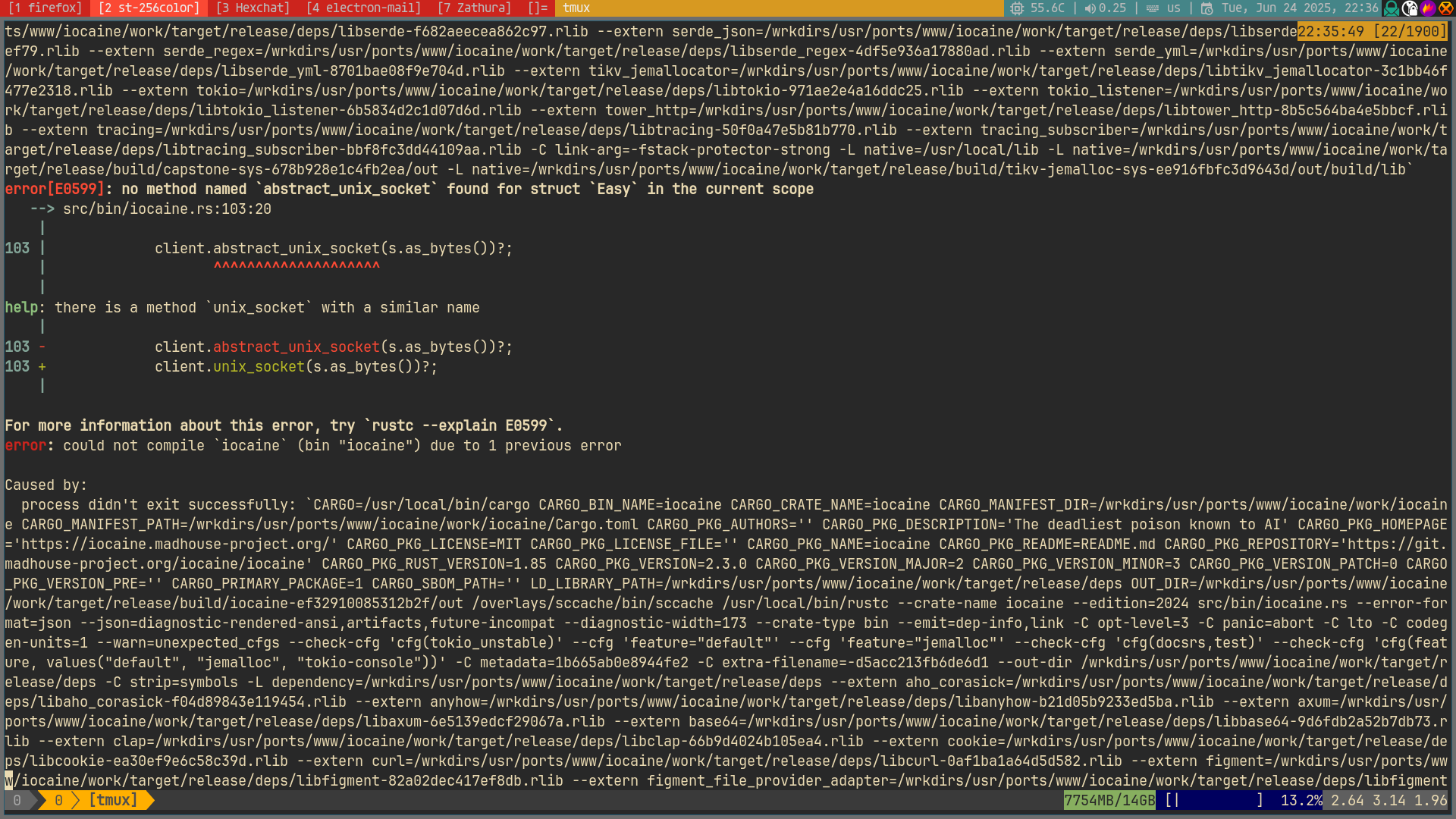
Task: Click the 7754MB/14GB memory indicator
Action: click(1109, 800)
